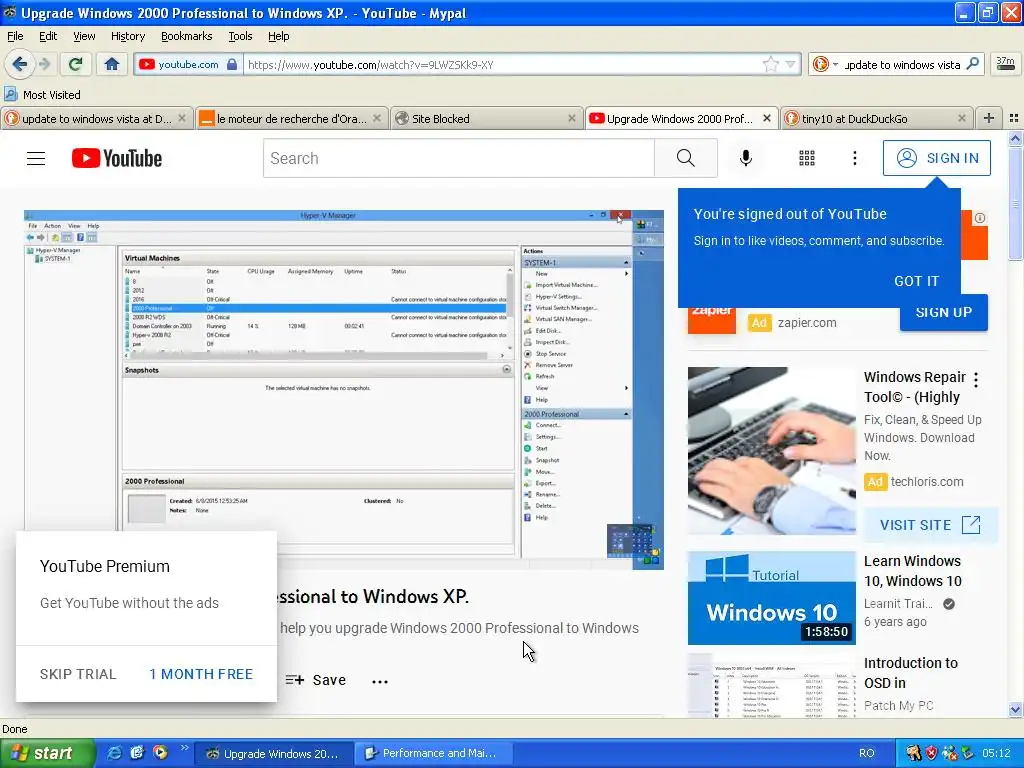This screenshot has height=768, width=1024.
Task: Click the padlock site security icon
Action: point(232,64)
